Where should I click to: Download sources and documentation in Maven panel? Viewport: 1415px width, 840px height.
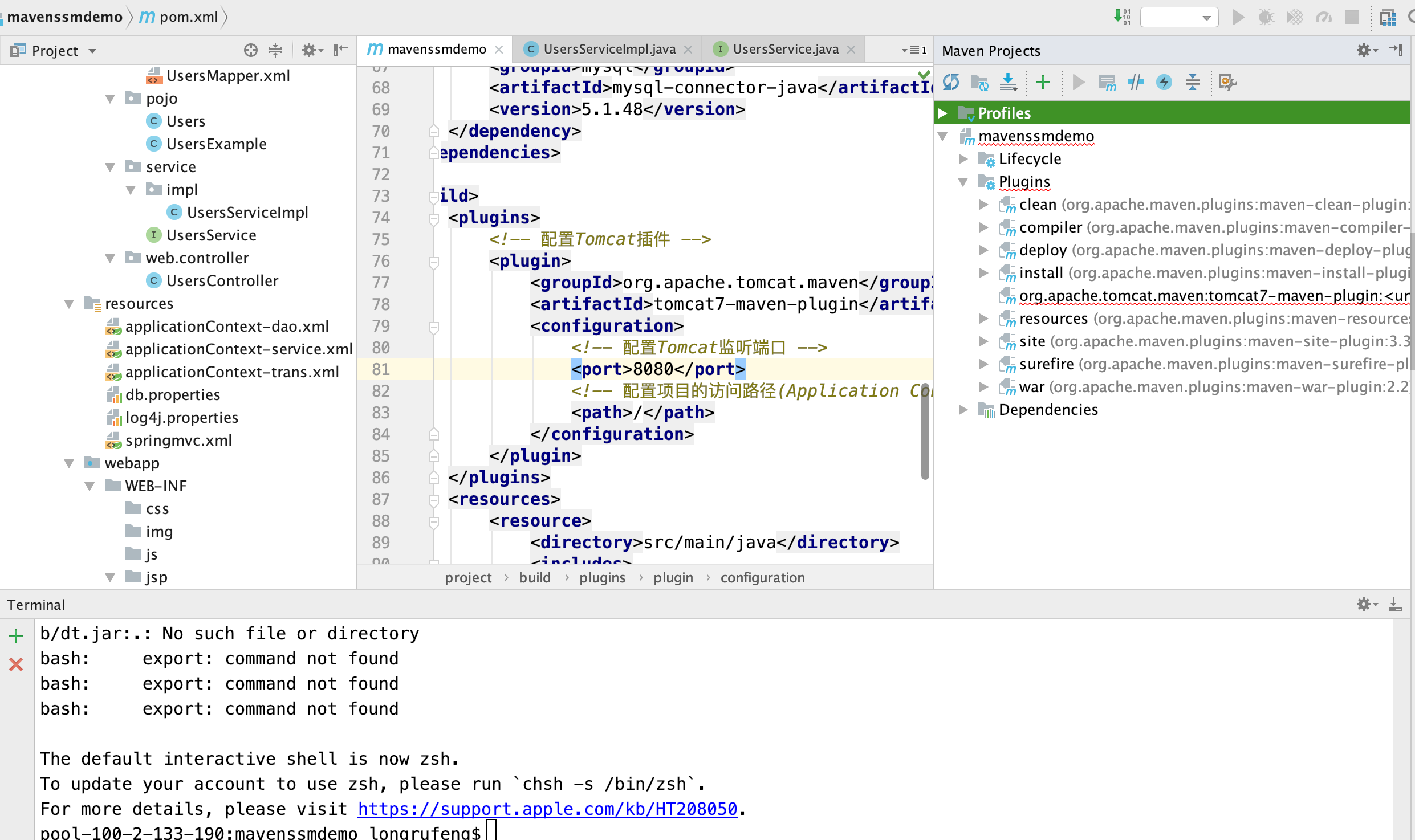[1009, 82]
